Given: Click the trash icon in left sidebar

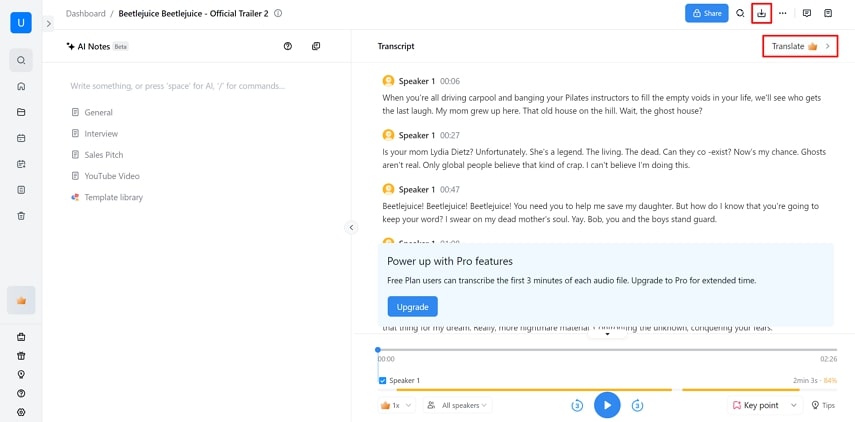Looking at the screenshot, I should pyautogui.click(x=21, y=215).
